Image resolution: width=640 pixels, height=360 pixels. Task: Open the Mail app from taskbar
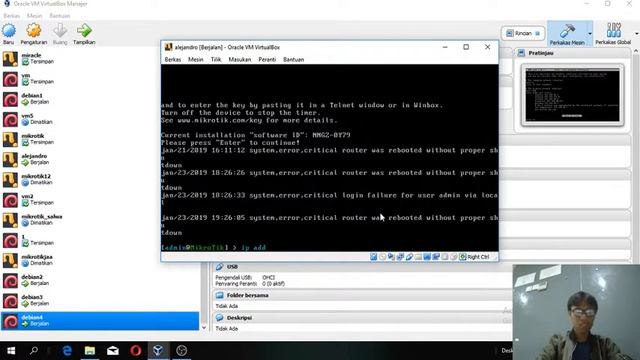pyautogui.click(x=113, y=351)
